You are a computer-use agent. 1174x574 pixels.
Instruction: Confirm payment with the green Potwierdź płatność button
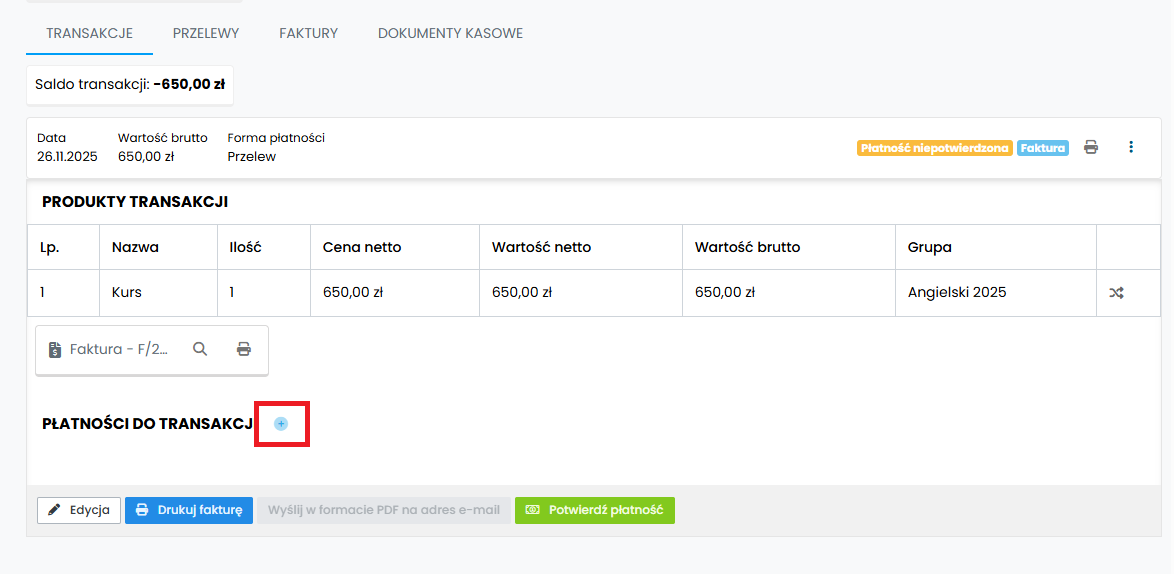[x=595, y=510]
